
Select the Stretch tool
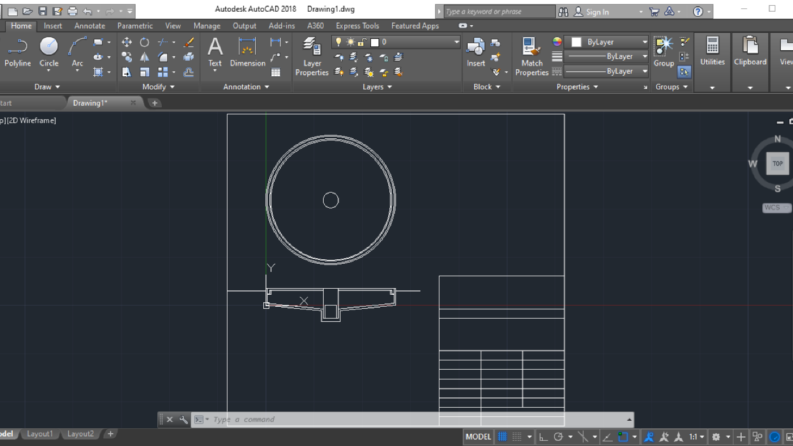[x=126, y=72]
